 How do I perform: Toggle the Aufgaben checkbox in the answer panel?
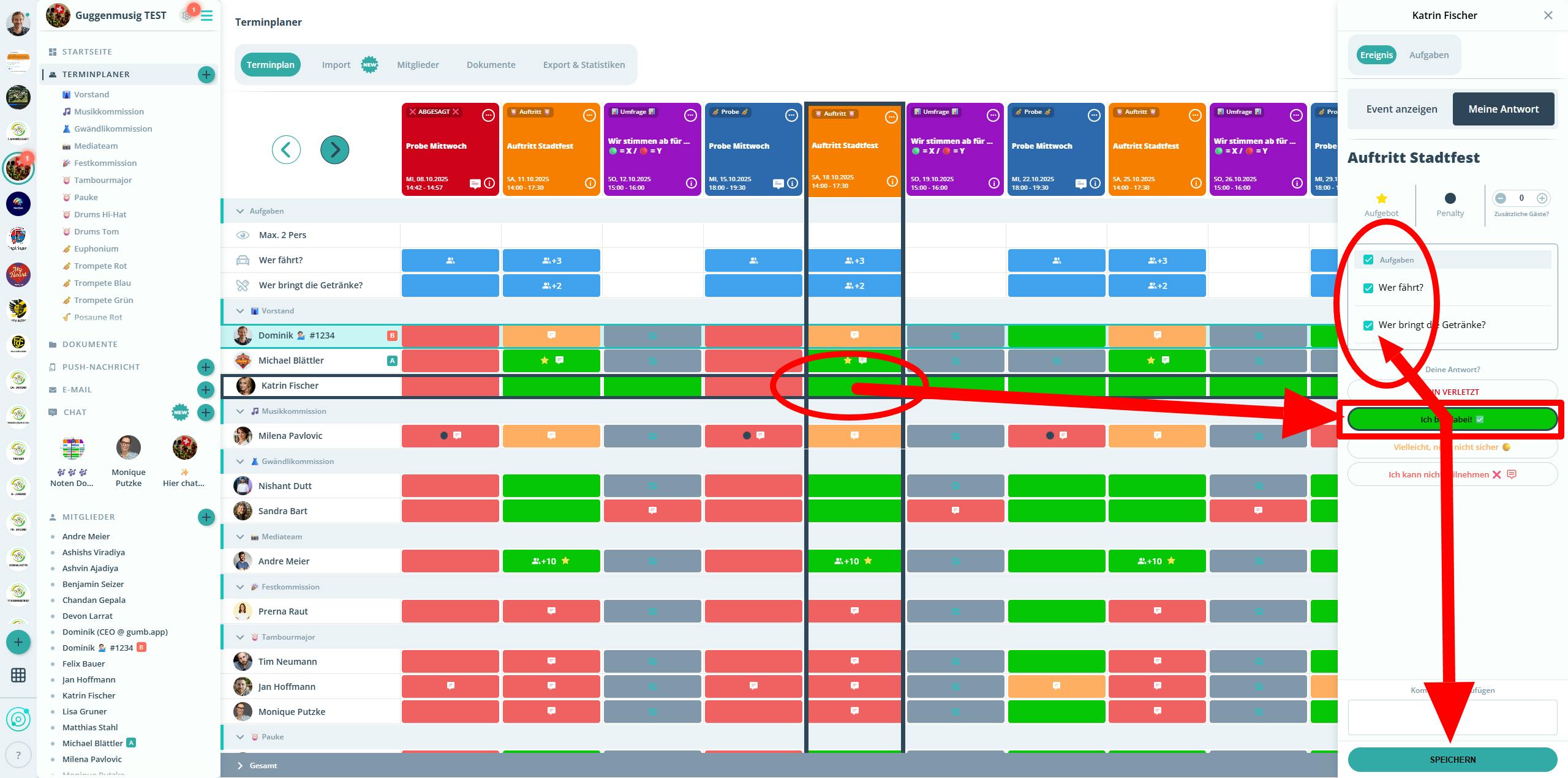click(1368, 260)
